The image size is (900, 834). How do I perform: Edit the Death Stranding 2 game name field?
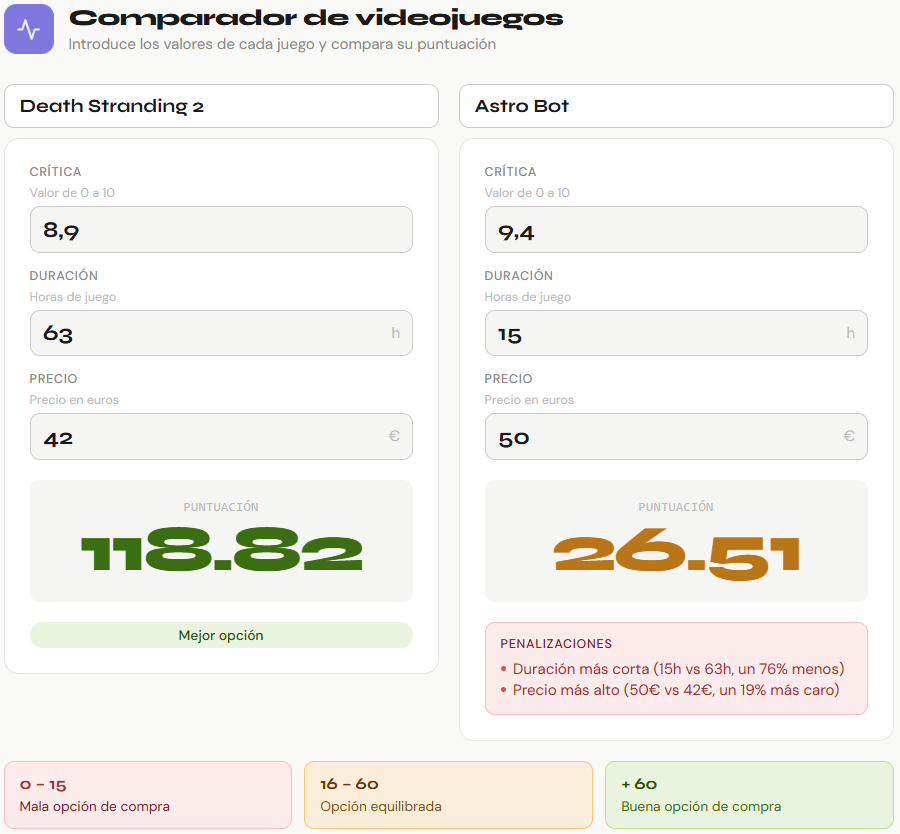221,106
